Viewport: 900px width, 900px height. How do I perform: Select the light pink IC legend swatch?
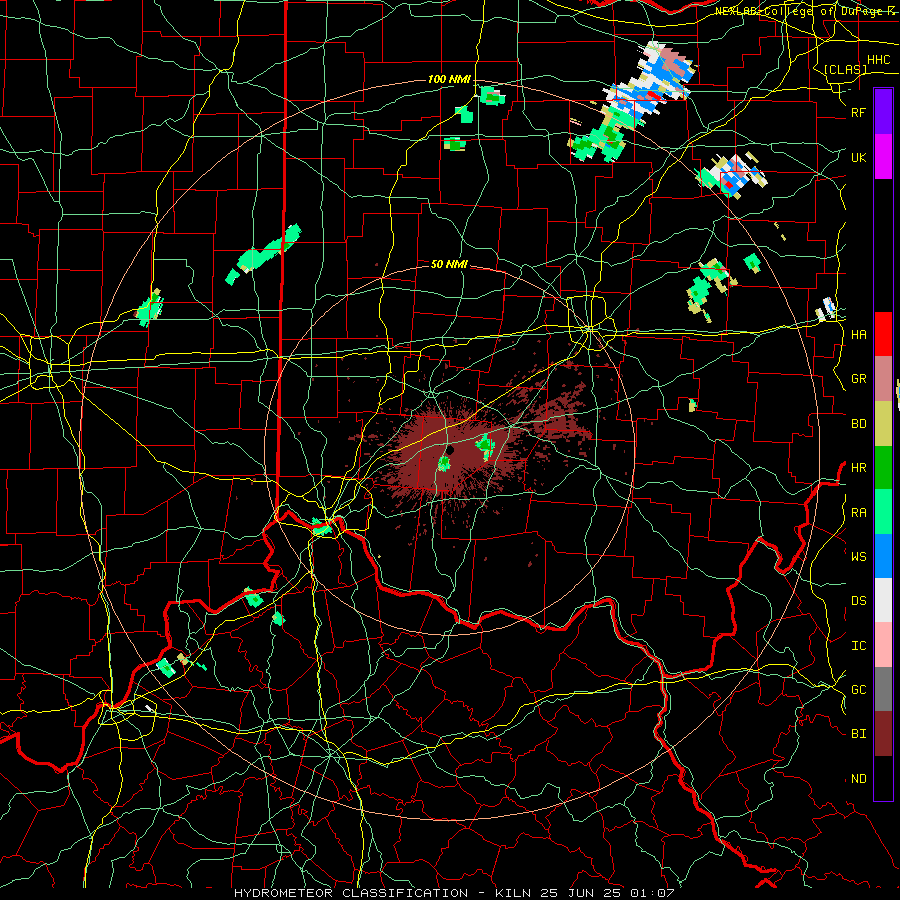[x=883, y=645]
